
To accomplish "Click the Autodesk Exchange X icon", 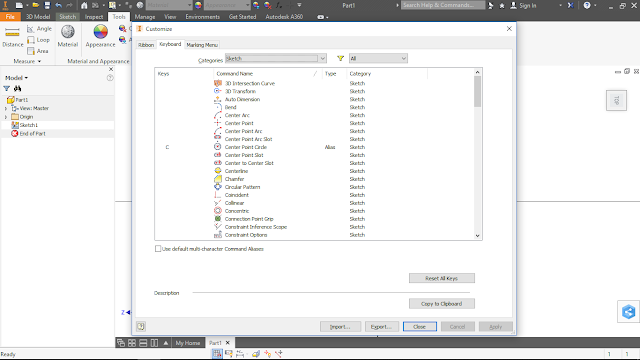I will [571, 5].
